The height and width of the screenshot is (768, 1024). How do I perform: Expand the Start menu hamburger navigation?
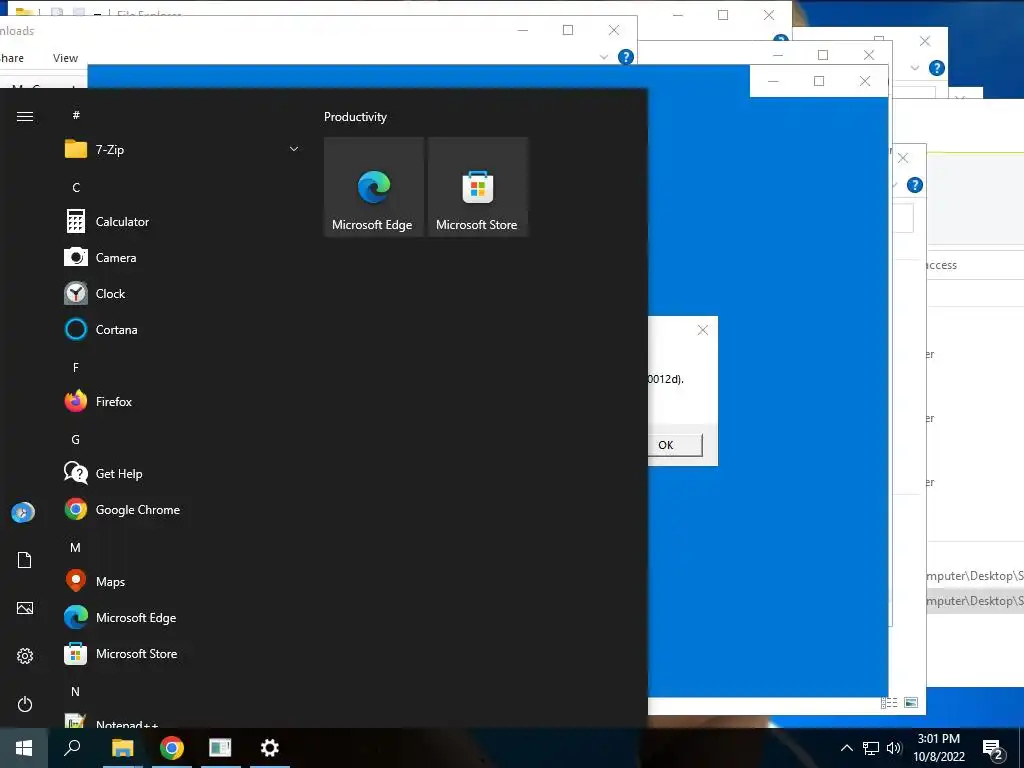point(25,116)
